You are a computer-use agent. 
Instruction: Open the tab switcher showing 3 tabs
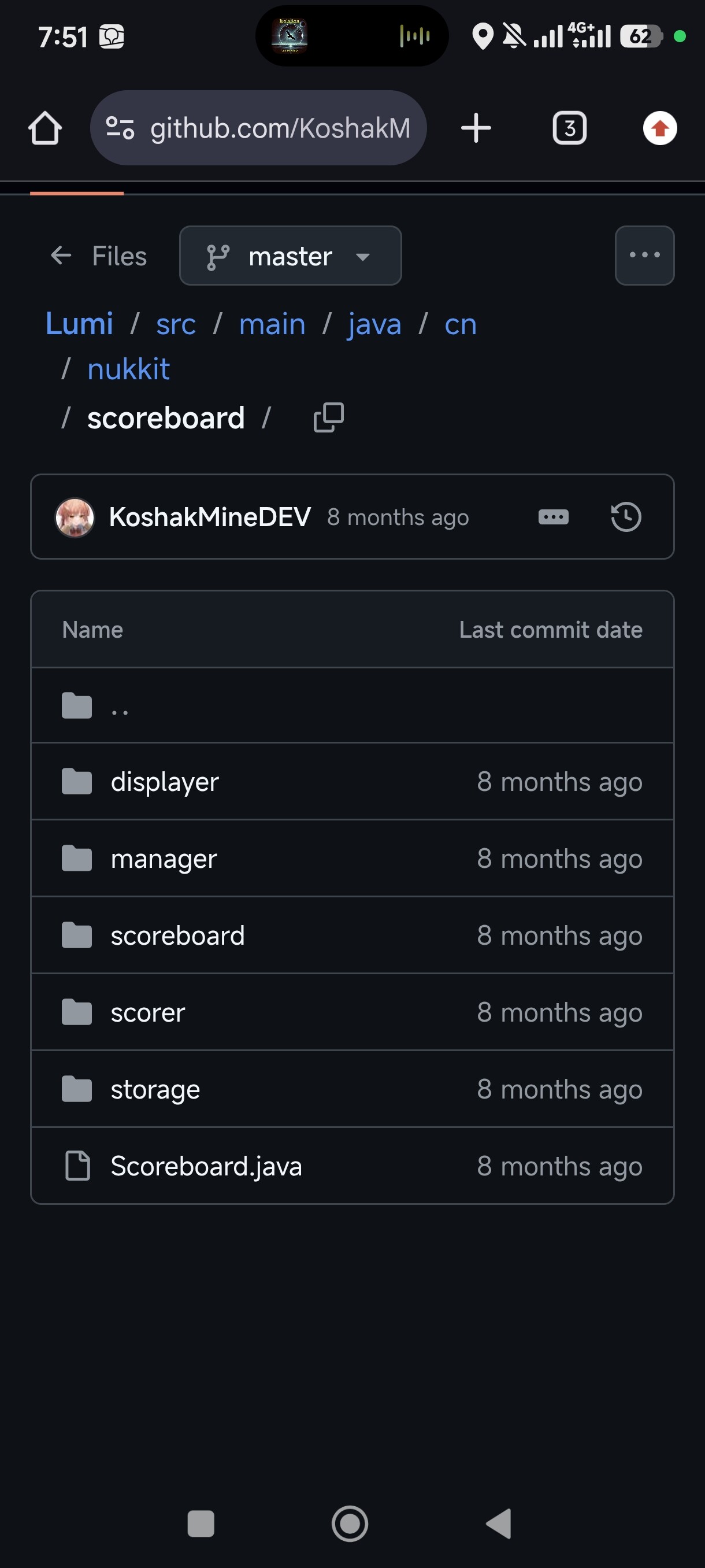tap(569, 128)
